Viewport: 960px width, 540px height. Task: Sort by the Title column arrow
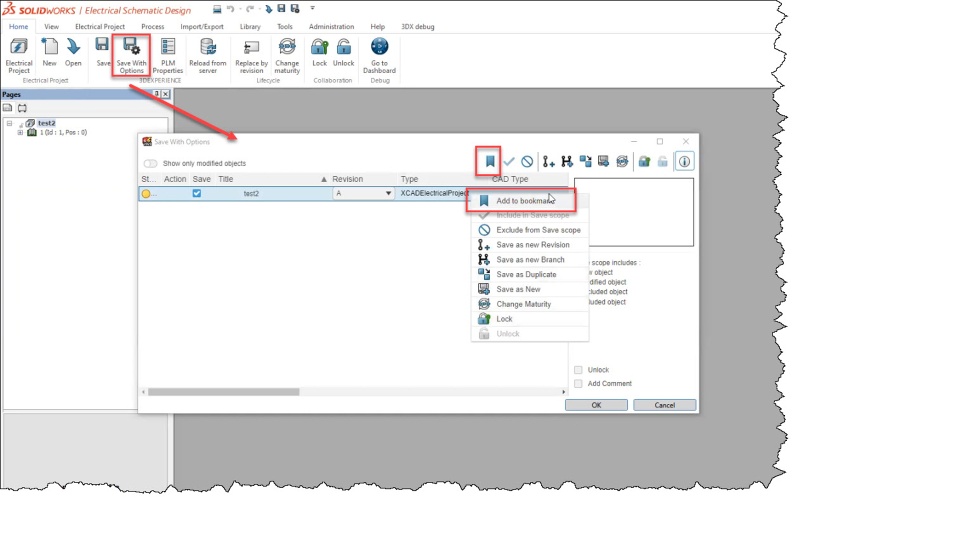[324, 179]
